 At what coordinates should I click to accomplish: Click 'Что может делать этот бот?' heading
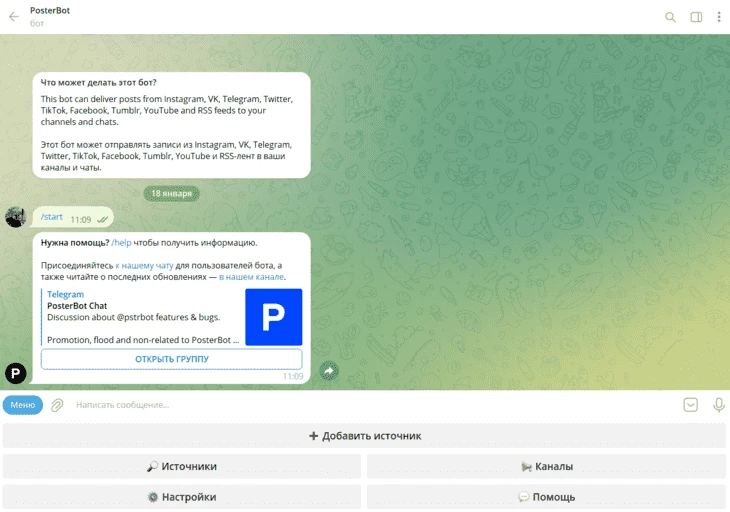click(x=99, y=82)
